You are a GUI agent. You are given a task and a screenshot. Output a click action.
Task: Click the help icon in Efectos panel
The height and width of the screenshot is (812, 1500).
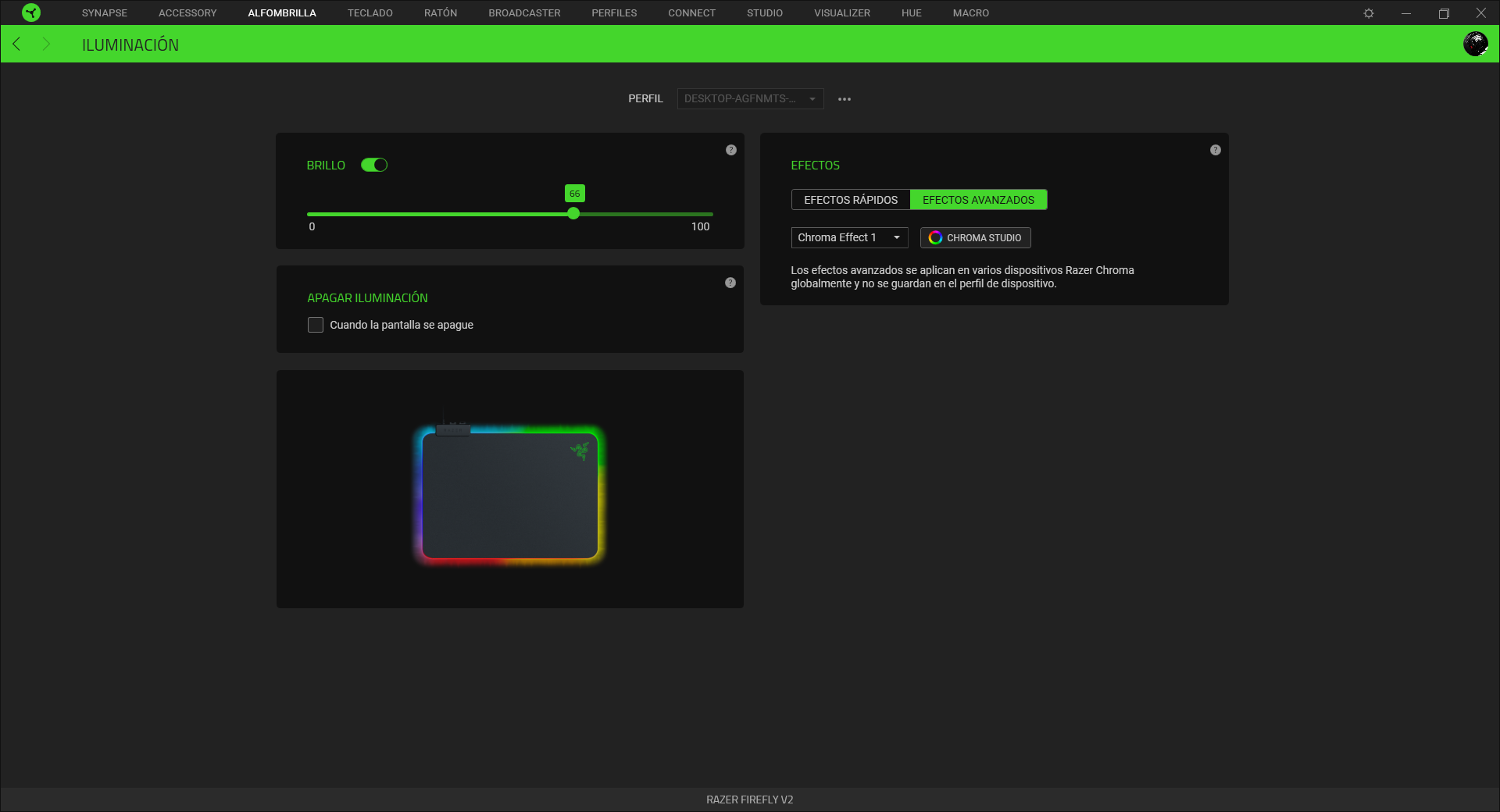click(x=1216, y=150)
